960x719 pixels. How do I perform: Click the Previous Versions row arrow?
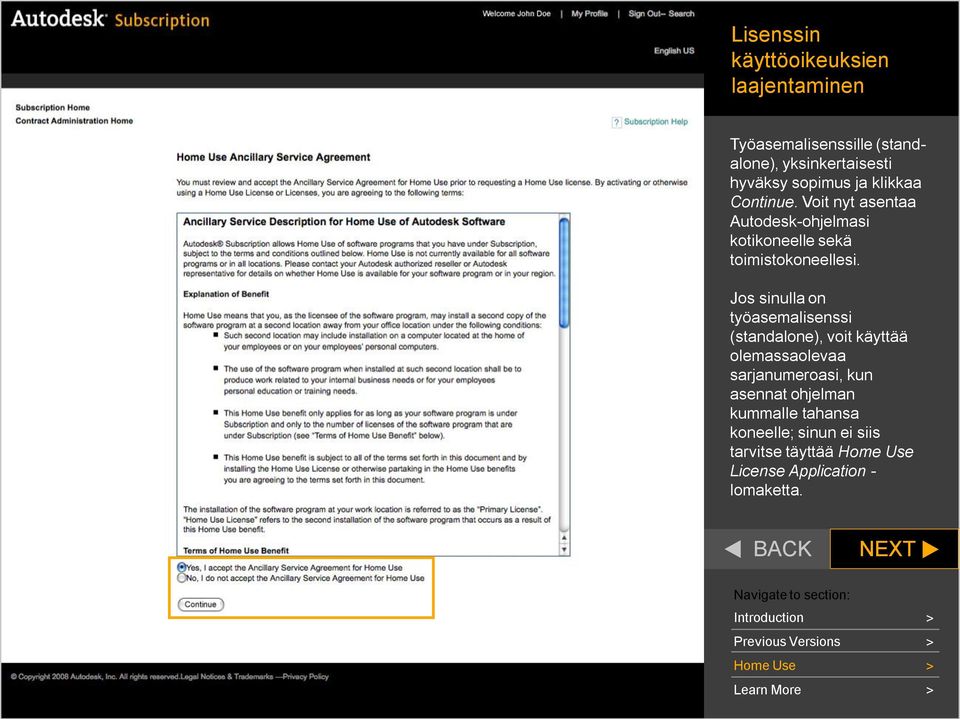click(929, 642)
